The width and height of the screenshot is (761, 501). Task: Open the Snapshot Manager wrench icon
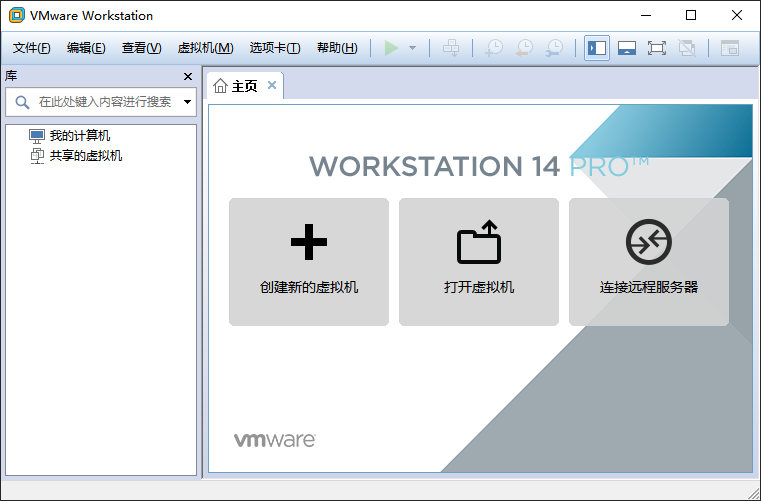point(554,48)
